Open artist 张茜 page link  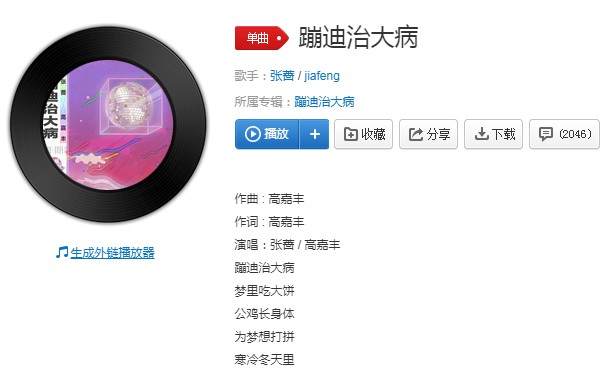pyautogui.click(x=282, y=75)
